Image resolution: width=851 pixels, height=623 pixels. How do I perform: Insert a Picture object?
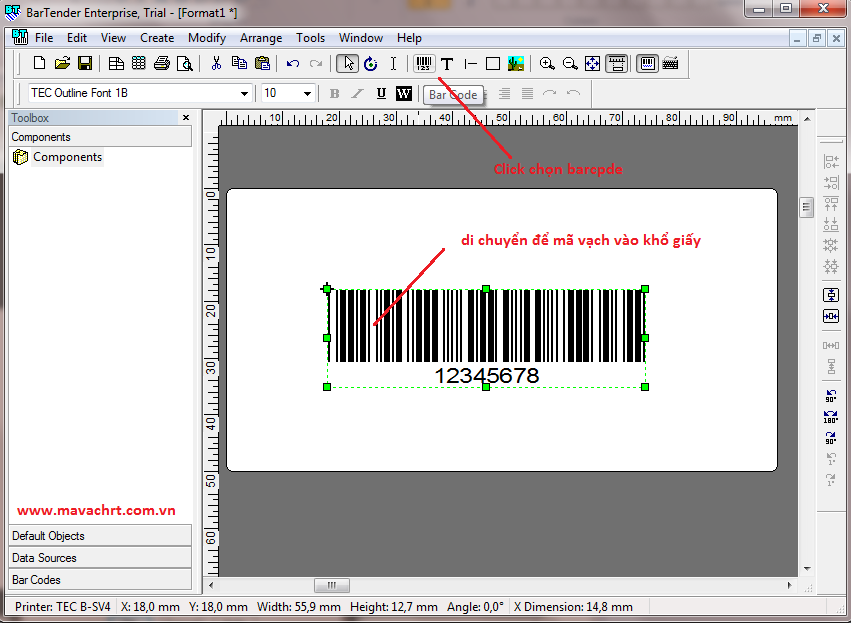pos(516,63)
